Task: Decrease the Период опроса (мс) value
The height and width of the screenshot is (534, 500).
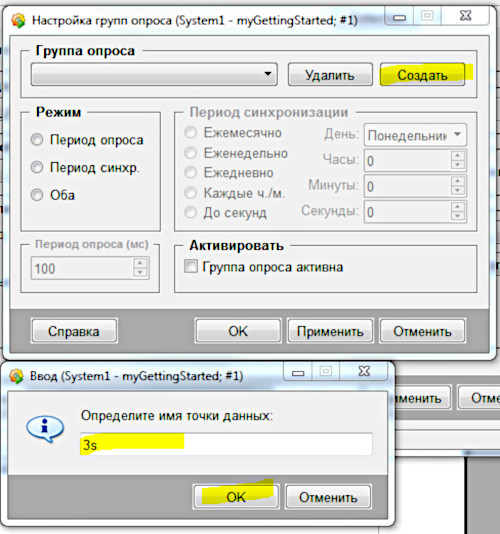Action: click(140, 273)
